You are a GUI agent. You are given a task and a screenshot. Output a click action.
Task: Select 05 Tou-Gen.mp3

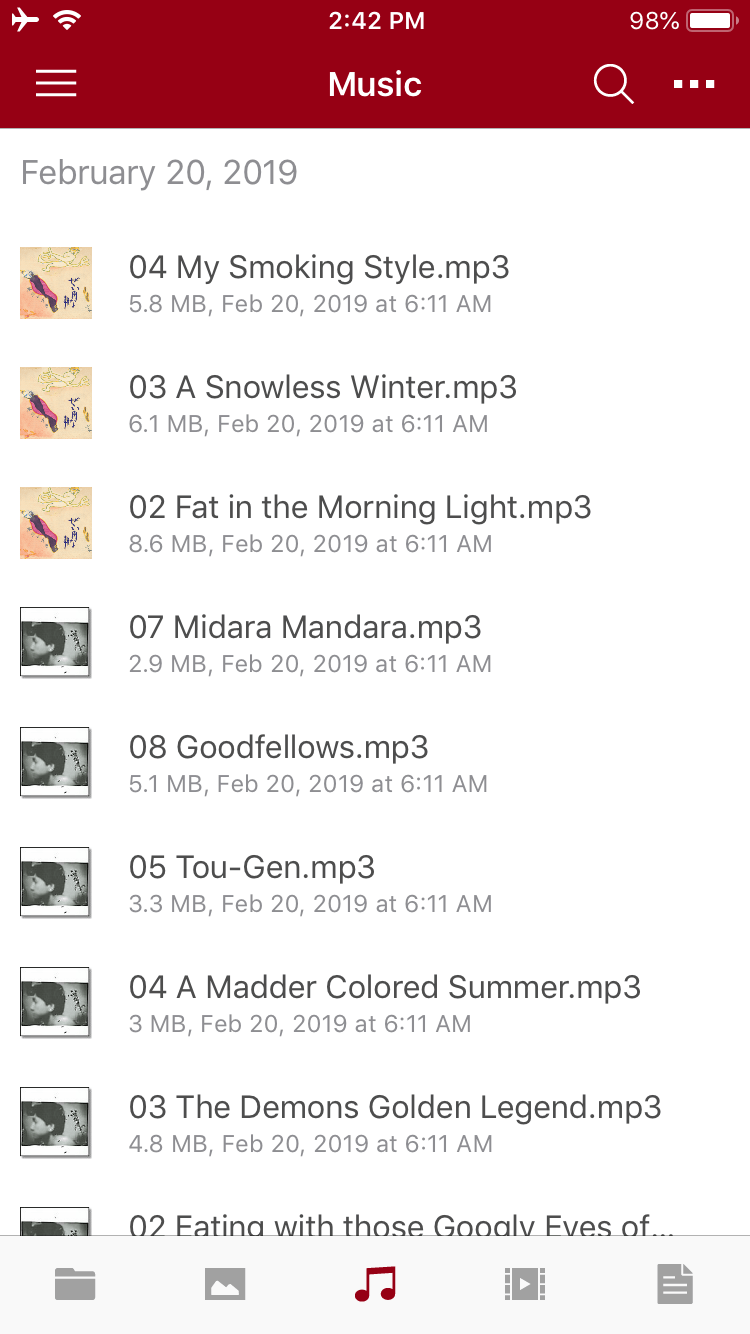pos(375,883)
